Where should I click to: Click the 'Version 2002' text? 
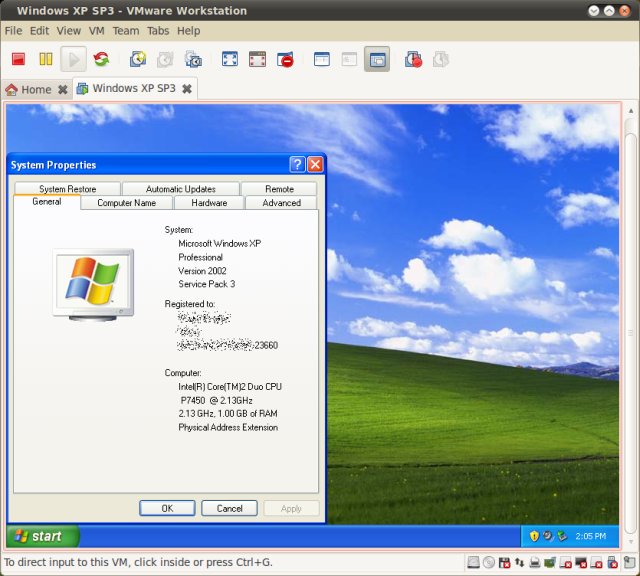(202, 271)
